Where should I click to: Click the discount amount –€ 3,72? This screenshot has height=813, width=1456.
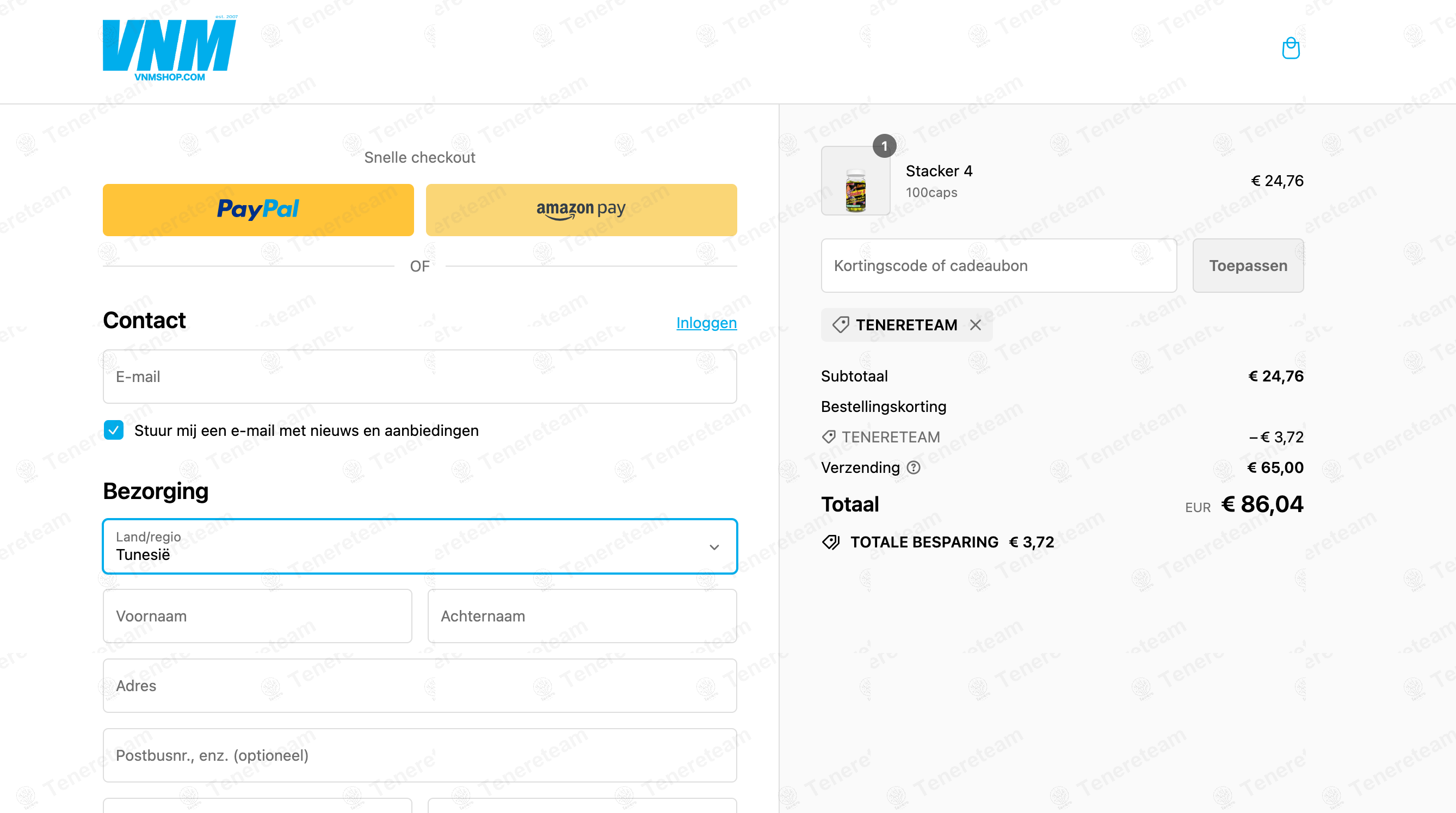(1276, 437)
